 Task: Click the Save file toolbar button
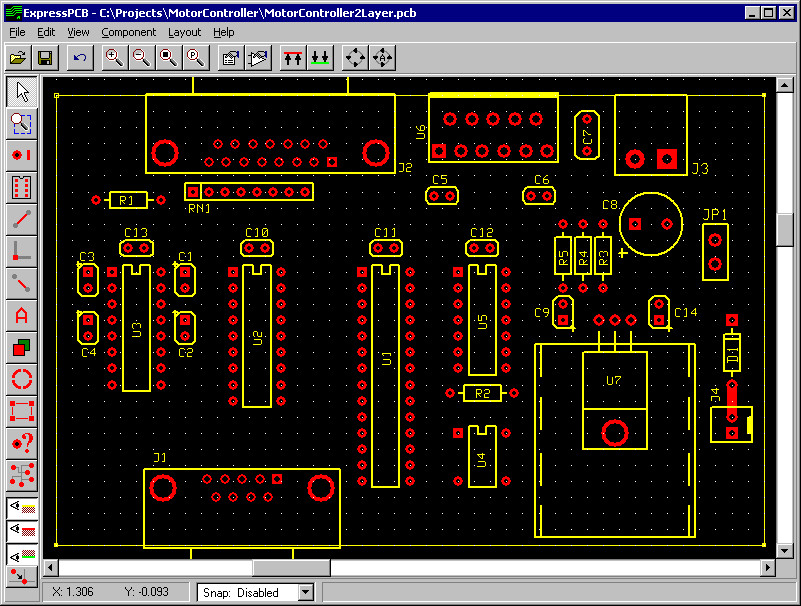45,58
